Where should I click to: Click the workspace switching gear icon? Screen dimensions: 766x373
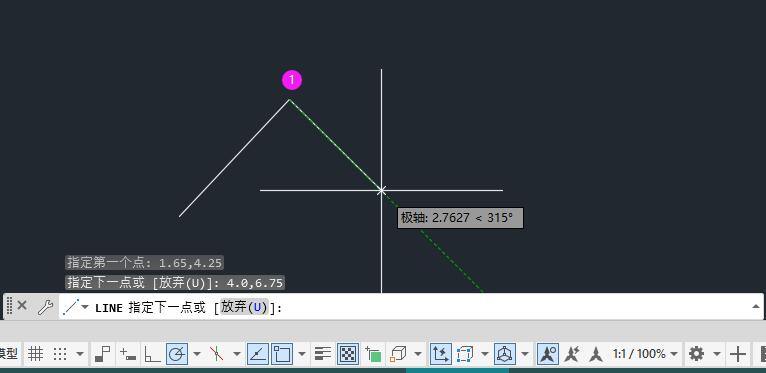[696, 353]
